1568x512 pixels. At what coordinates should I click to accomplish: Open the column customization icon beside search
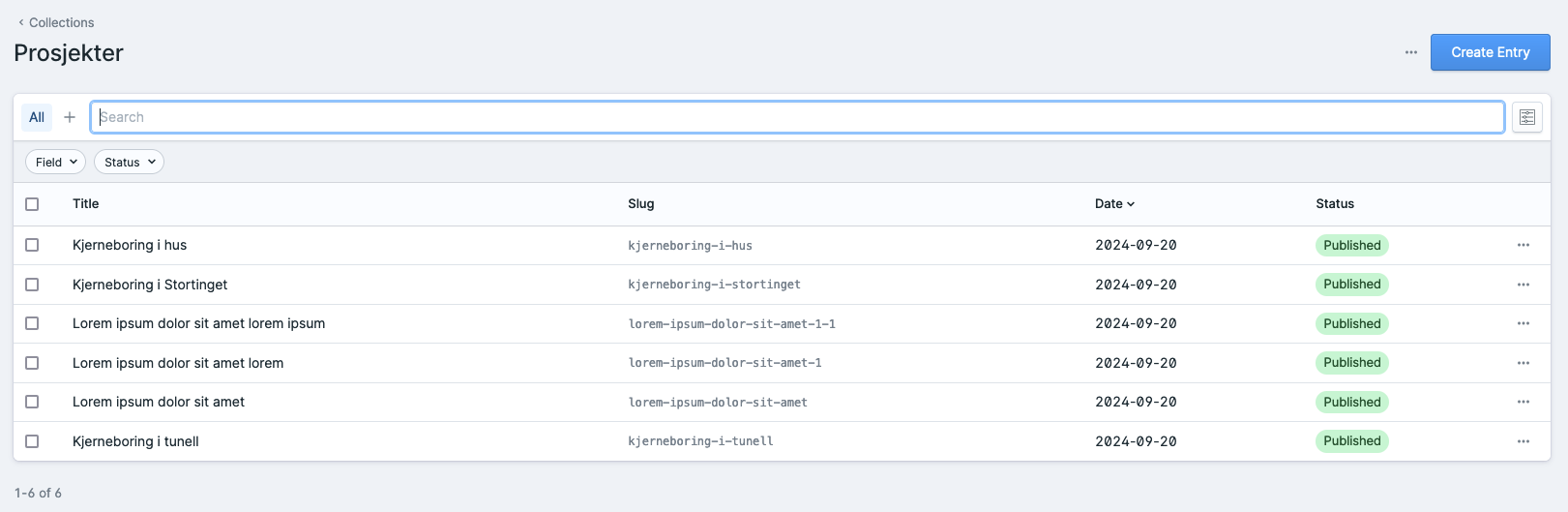click(1526, 117)
